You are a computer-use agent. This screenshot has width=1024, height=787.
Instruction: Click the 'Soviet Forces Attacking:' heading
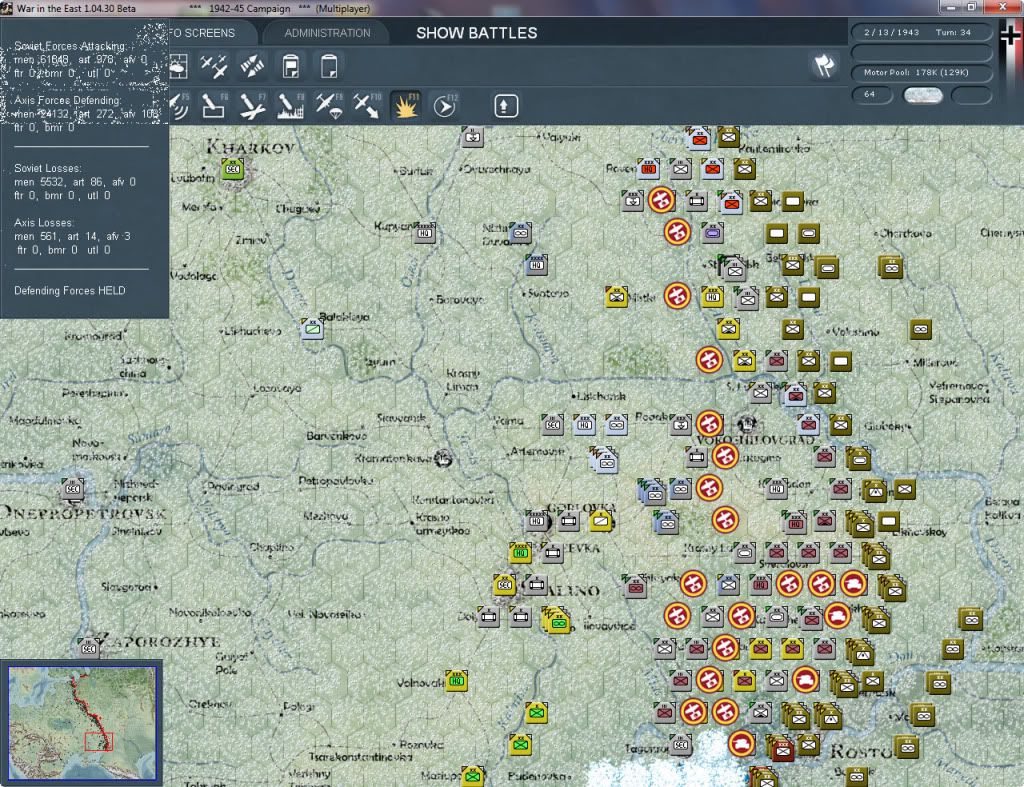(70, 46)
